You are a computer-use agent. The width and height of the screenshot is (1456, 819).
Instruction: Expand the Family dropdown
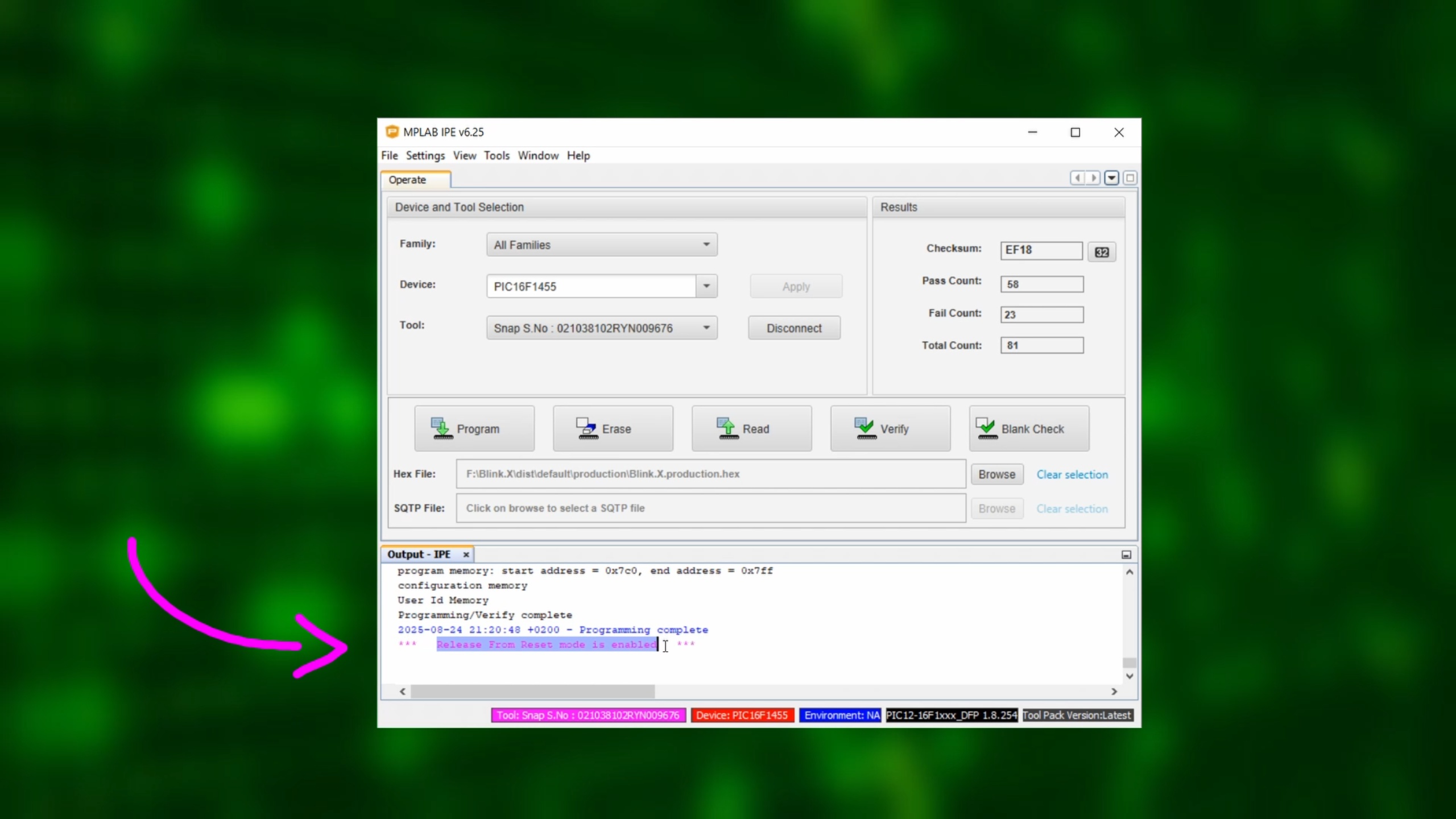(x=706, y=245)
